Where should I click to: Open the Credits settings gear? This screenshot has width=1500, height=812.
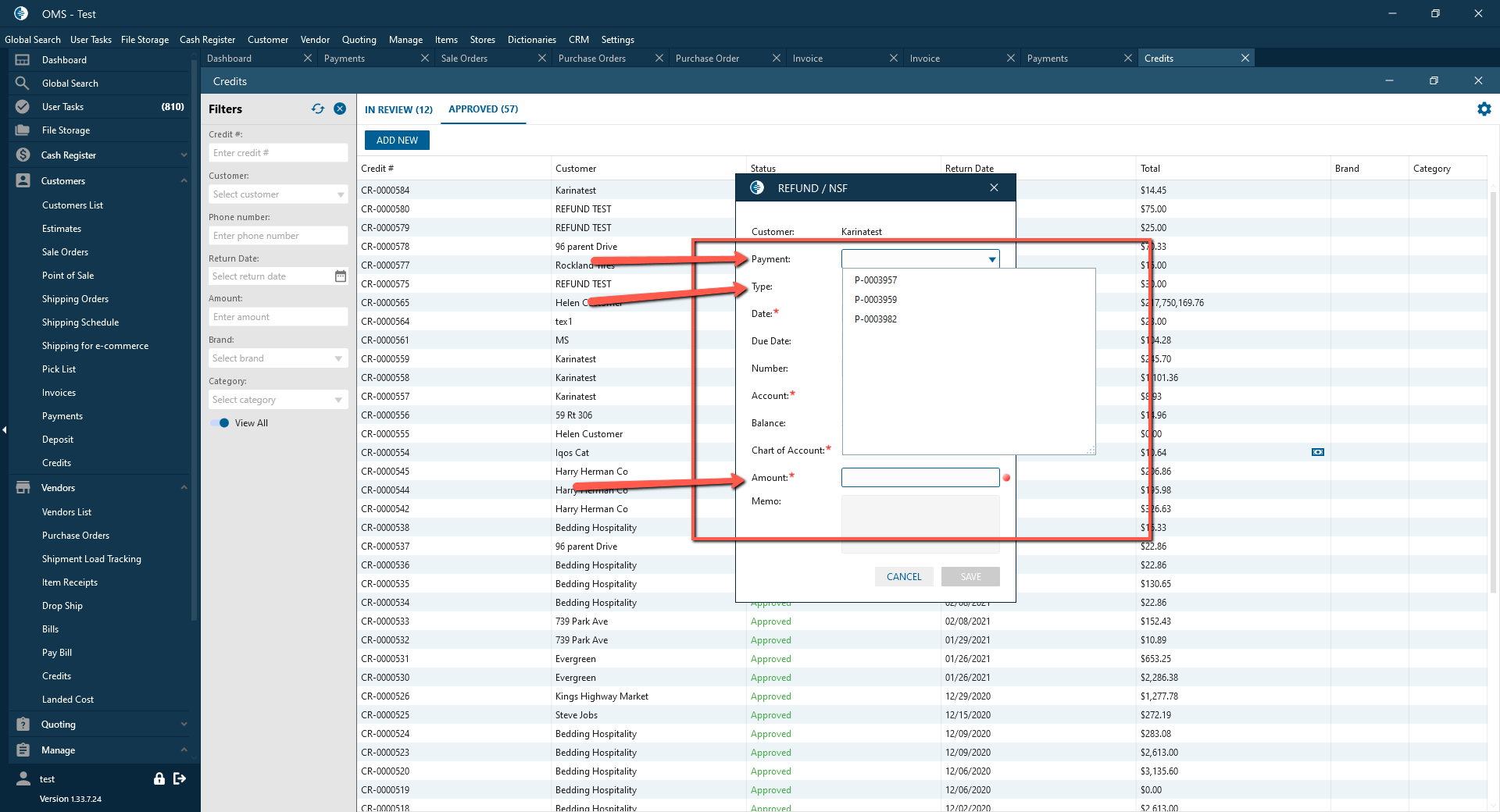1484,109
